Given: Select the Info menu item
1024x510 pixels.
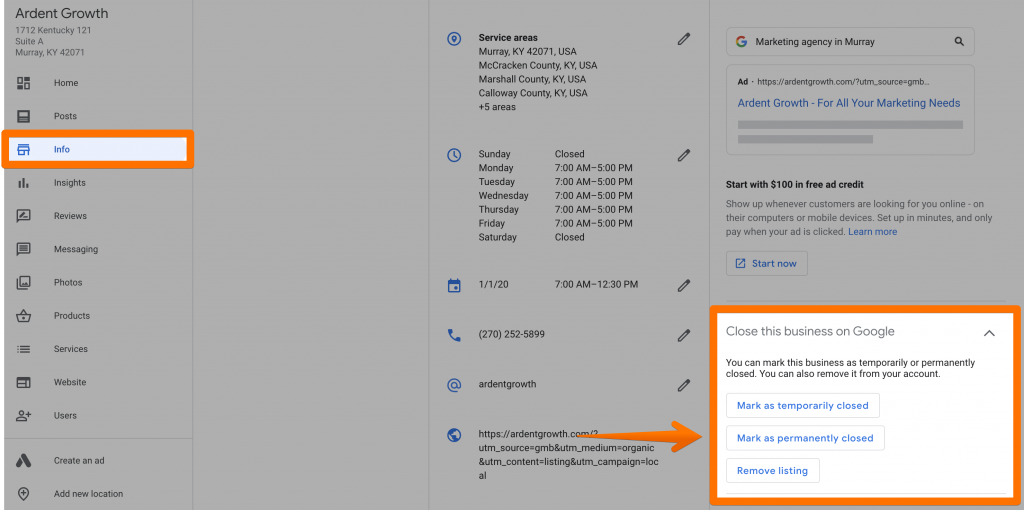Looking at the screenshot, I should coord(98,150).
